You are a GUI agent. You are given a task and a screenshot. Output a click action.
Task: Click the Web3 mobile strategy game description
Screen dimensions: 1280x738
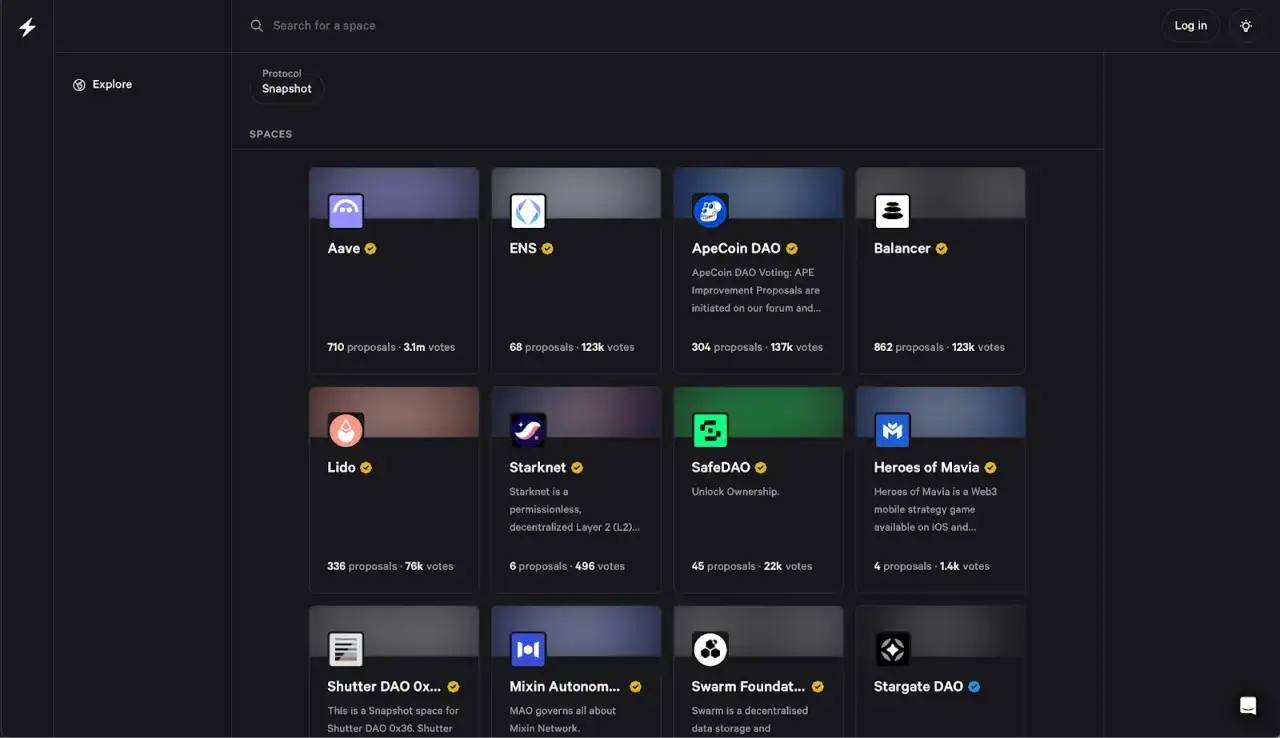pos(936,510)
